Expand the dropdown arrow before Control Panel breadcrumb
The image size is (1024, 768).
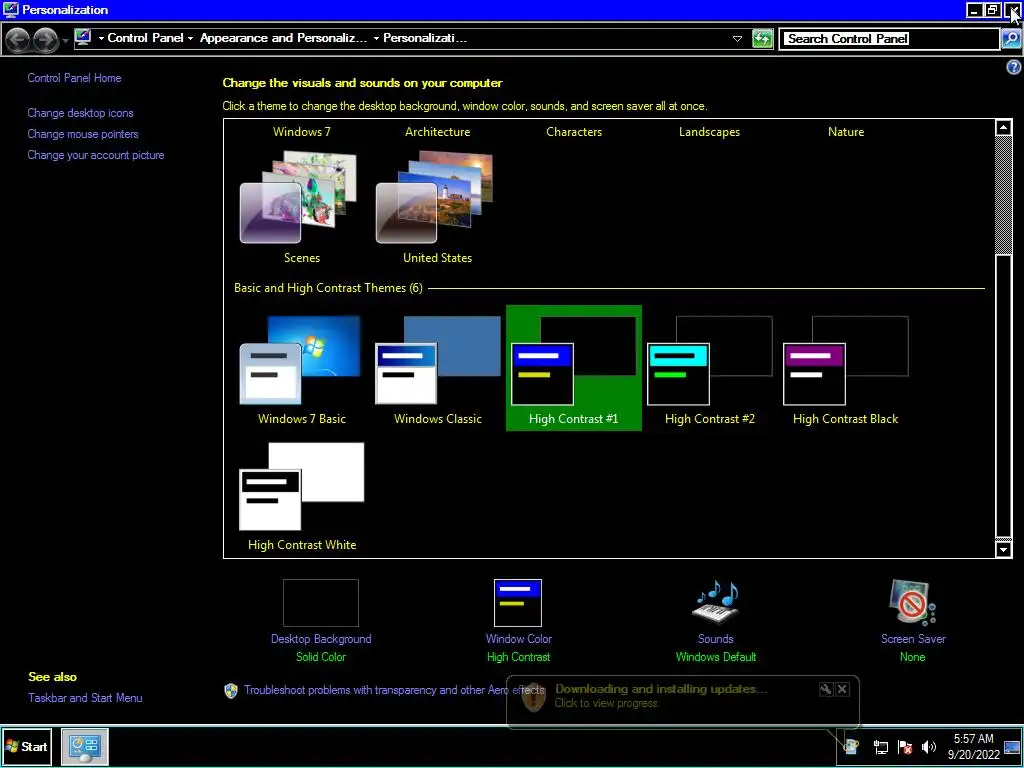click(101, 39)
